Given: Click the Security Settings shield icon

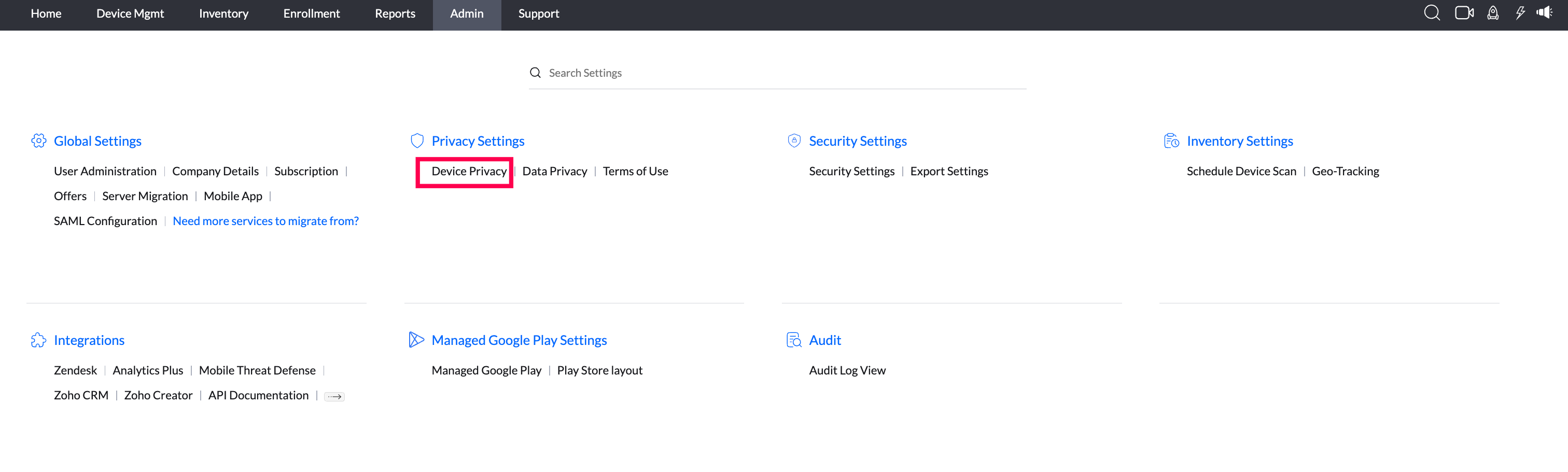Looking at the screenshot, I should click(x=794, y=141).
